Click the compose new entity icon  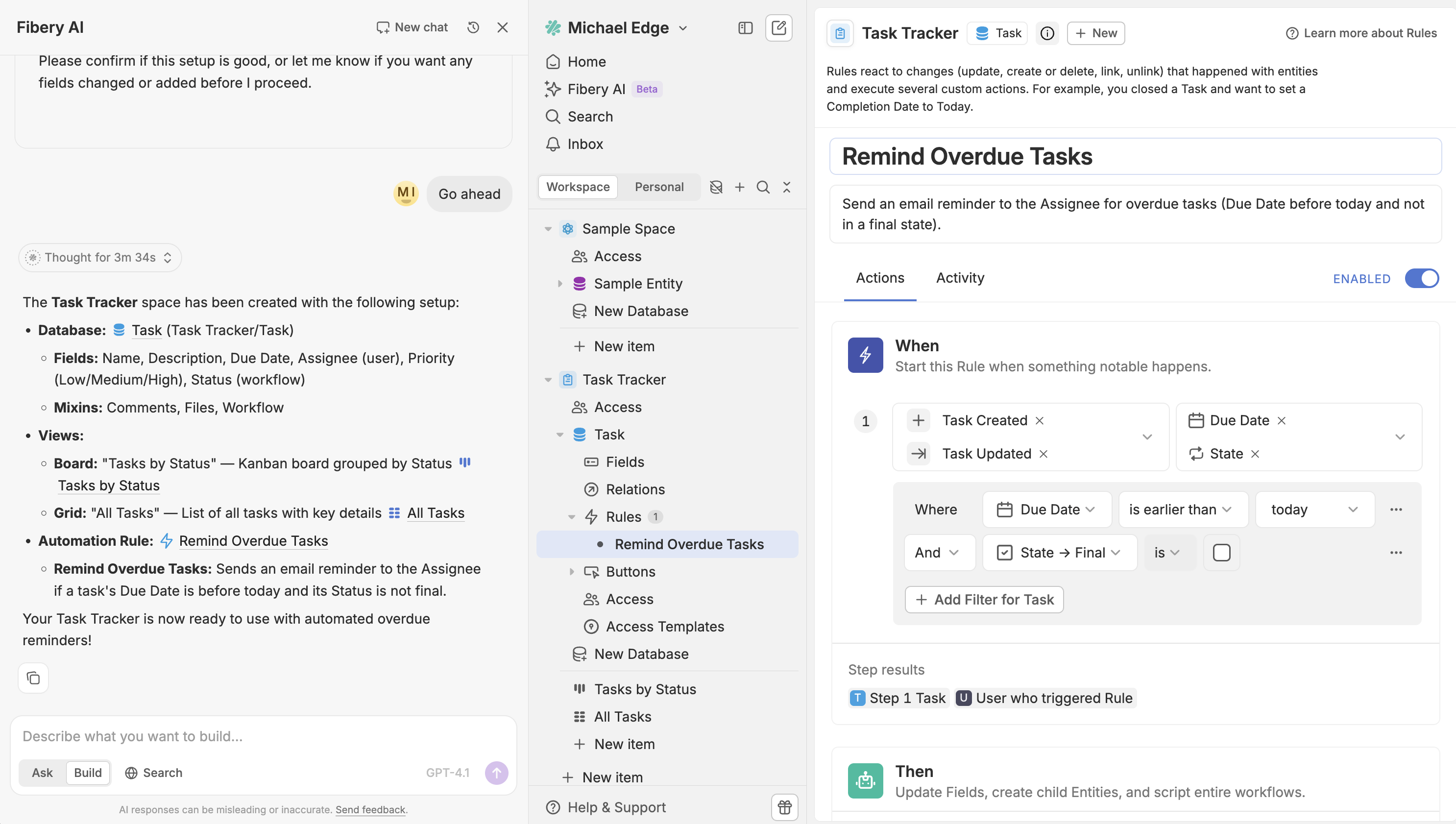[778, 27]
